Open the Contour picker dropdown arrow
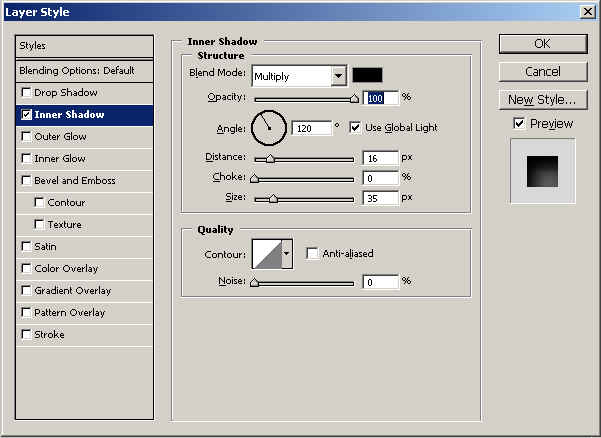The width and height of the screenshot is (601, 438). coord(287,254)
